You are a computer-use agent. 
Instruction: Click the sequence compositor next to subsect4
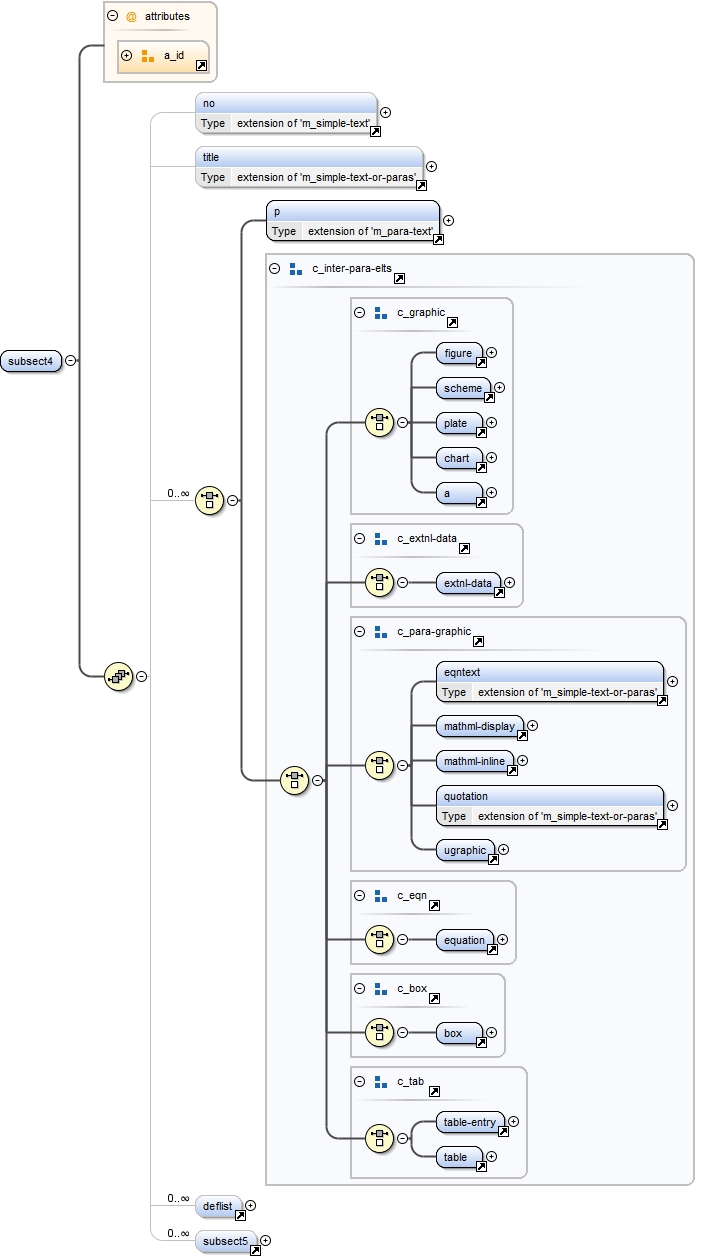[x=119, y=677]
